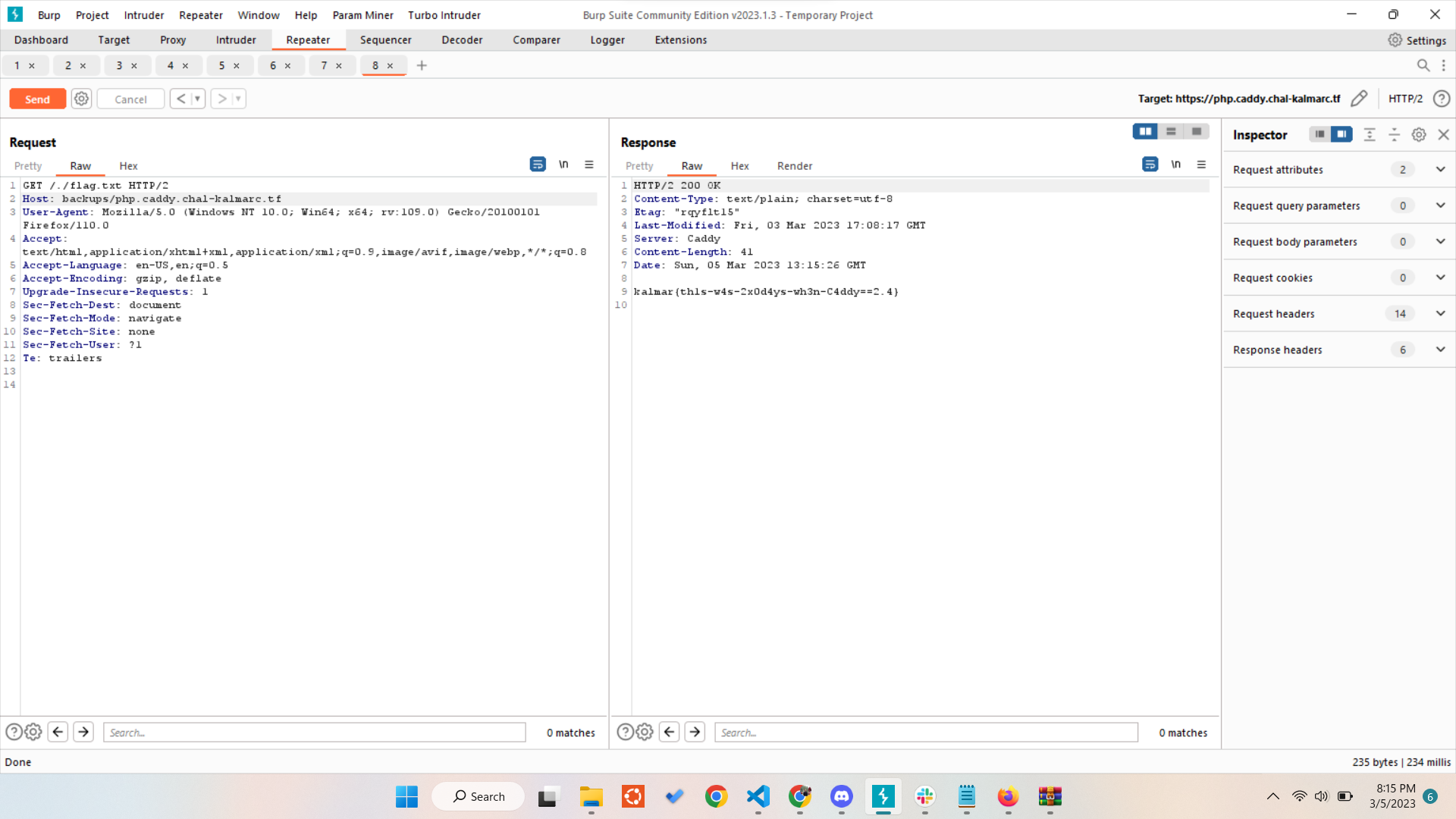Collapse all Inspector sections
This screenshot has height=819, width=1456.
(x=1394, y=134)
